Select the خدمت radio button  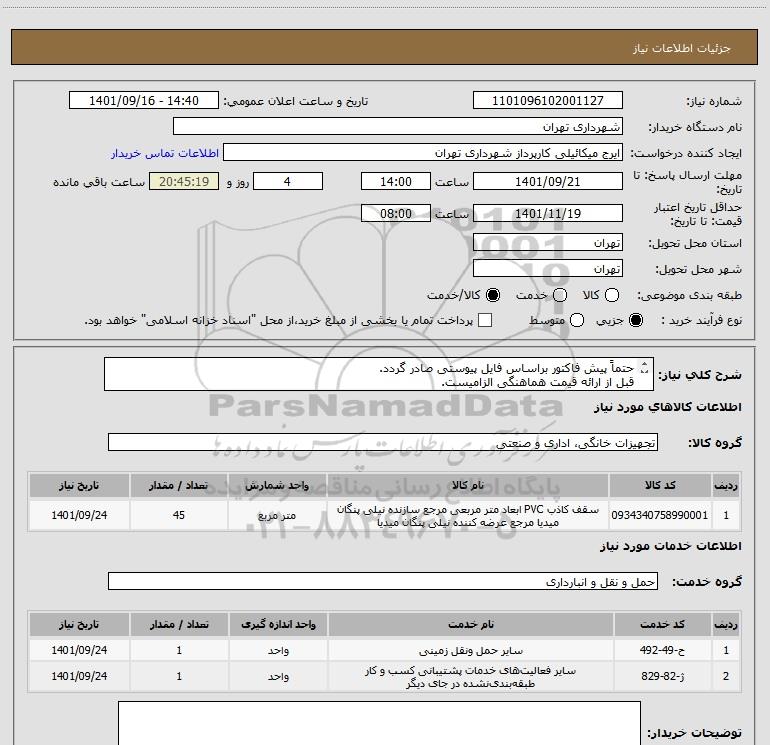click(x=560, y=295)
